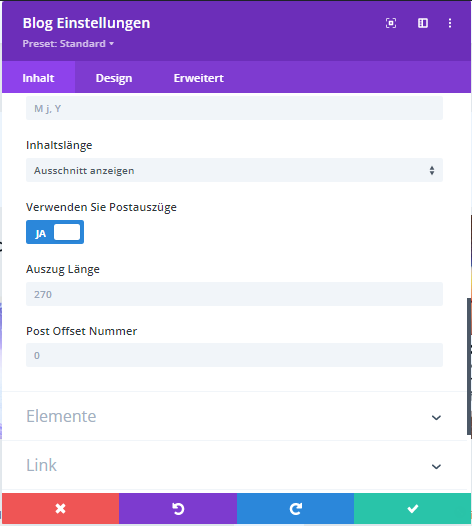Viewport: 472px width, 526px height.
Task: Click the vertical scrollbar of the settings panel
Action: click(469, 366)
